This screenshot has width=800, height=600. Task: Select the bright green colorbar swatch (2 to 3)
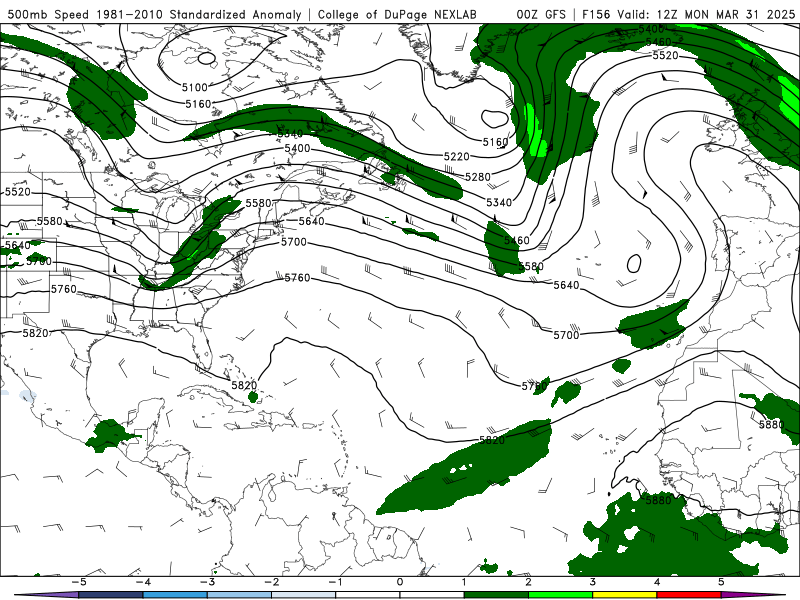point(561,595)
